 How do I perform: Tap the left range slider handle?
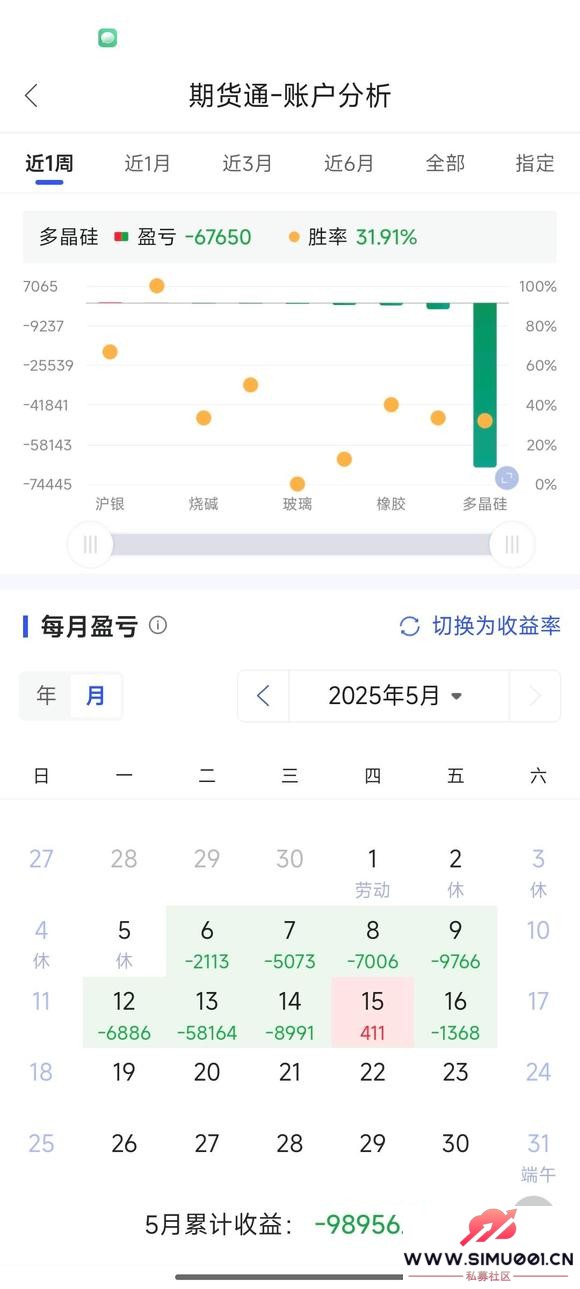tap(91, 545)
